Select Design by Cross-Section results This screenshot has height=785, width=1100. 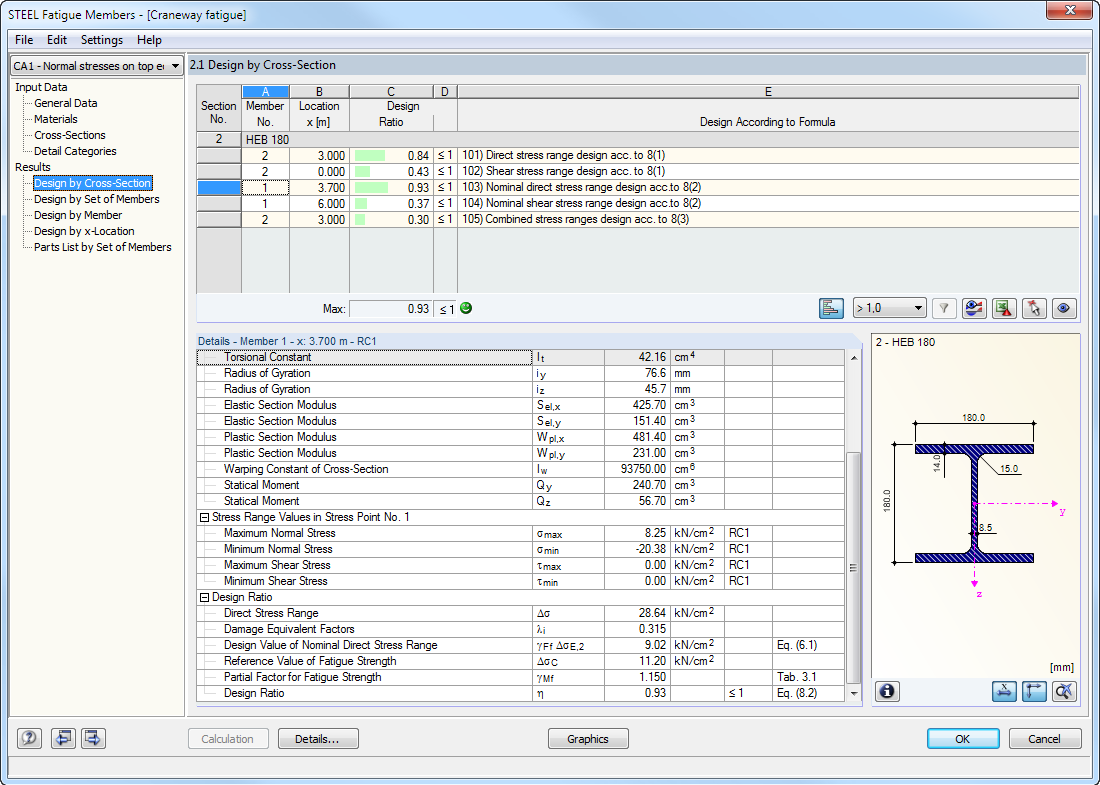pos(93,183)
